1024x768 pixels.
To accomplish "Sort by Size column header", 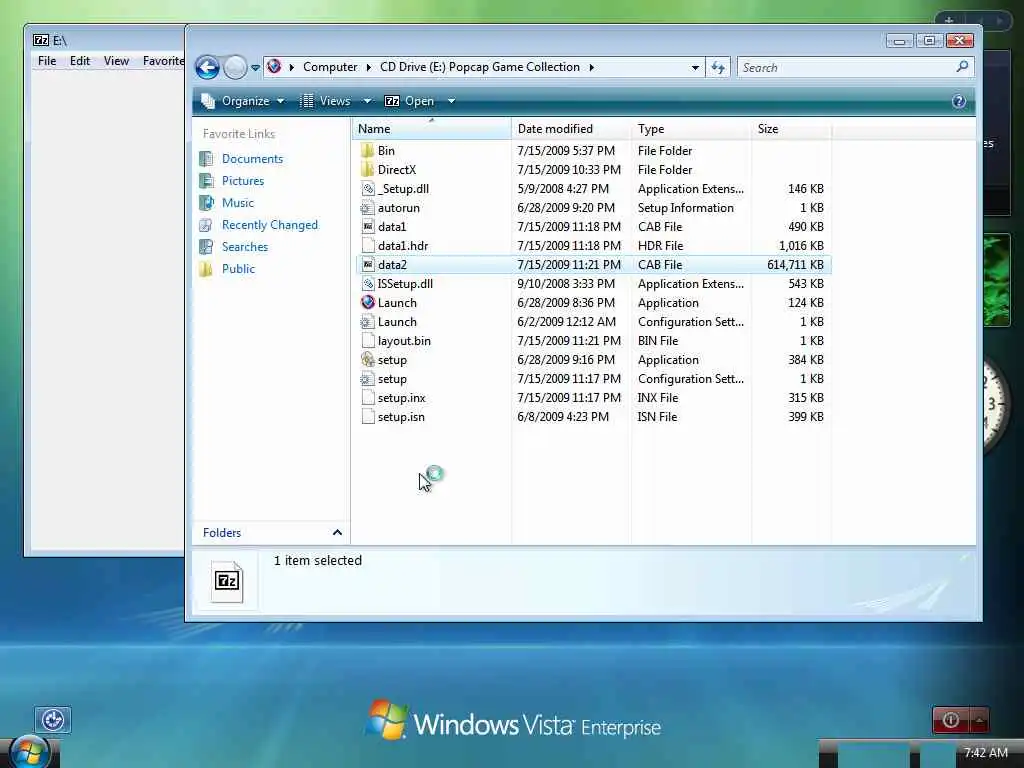I will pyautogui.click(x=792, y=129).
